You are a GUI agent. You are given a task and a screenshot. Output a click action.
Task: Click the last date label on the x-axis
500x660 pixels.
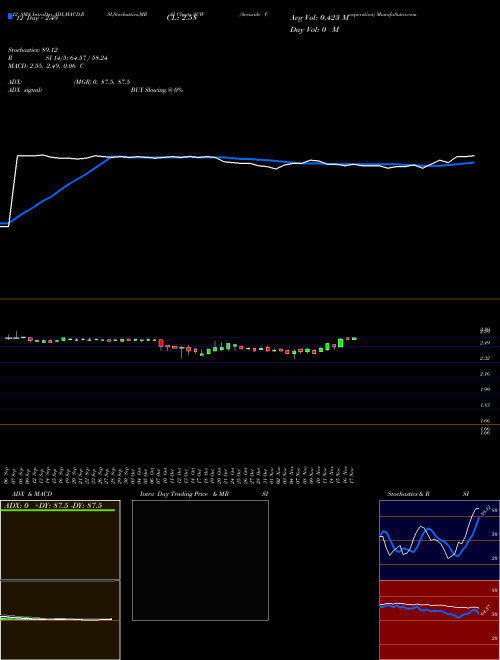pyautogui.click(x=351, y=476)
